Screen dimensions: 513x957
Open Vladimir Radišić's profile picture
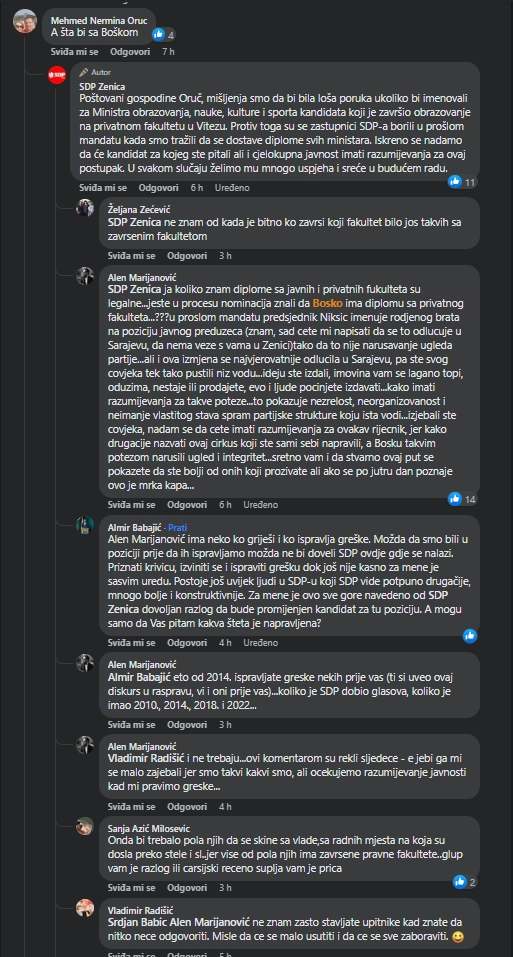[85, 908]
